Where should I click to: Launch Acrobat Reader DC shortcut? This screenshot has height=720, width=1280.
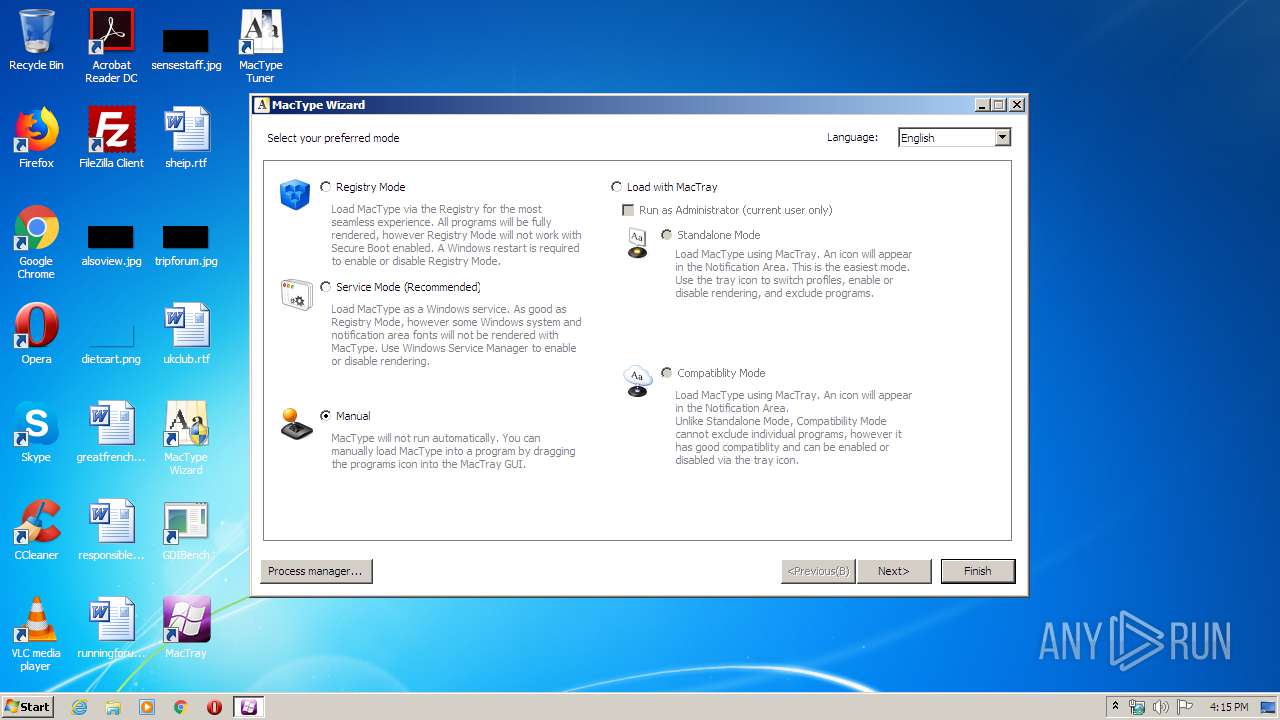pyautogui.click(x=111, y=46)
